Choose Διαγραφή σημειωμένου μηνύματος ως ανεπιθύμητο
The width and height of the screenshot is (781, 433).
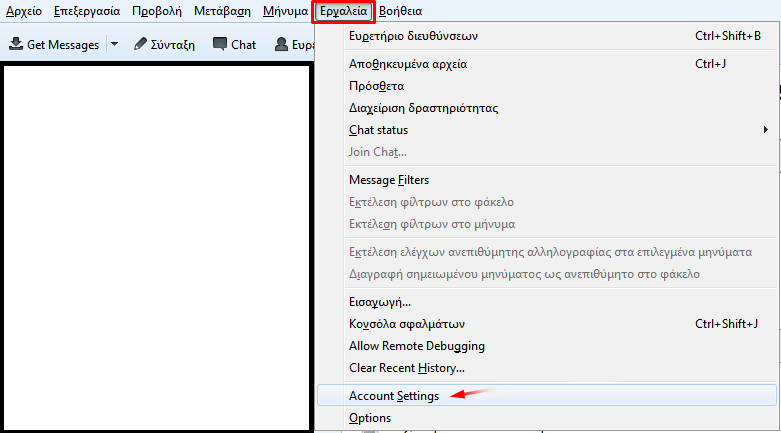pos(547,274)
